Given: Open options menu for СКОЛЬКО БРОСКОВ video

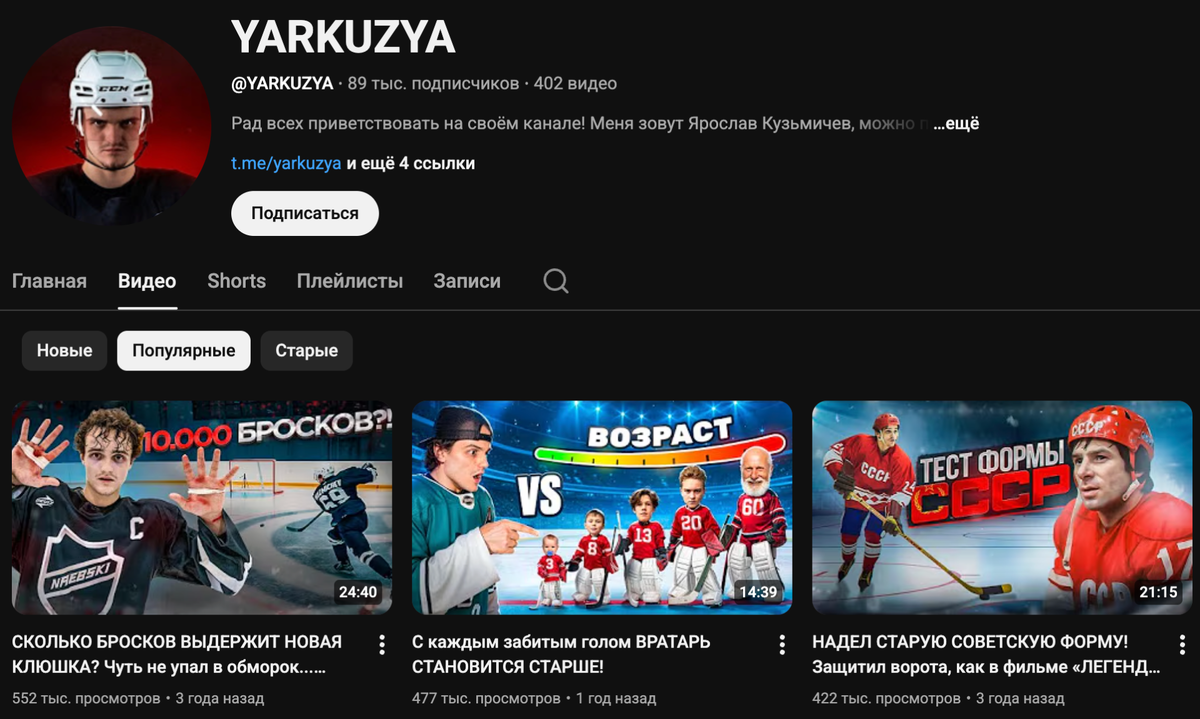Looking at the screenshot, I should click(382, 645).
